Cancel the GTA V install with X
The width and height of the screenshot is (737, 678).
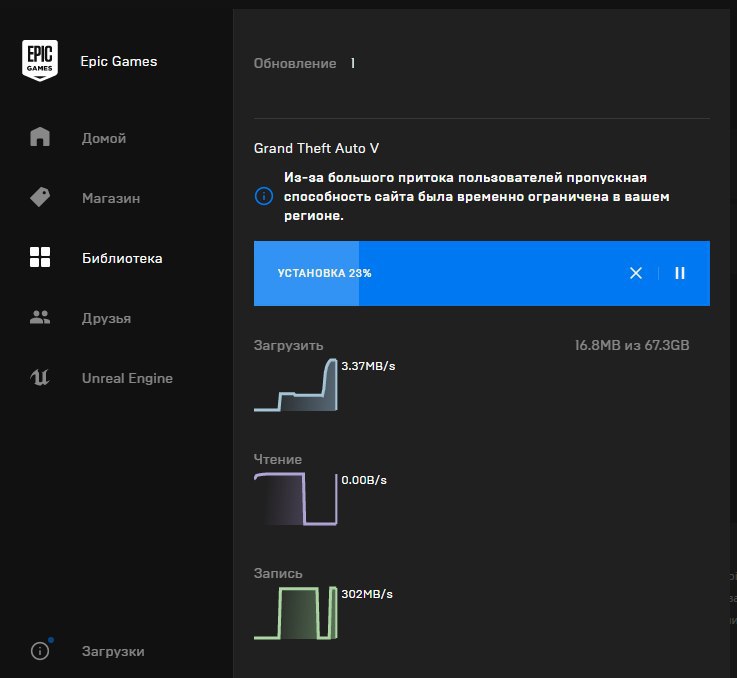coord(636,273)
